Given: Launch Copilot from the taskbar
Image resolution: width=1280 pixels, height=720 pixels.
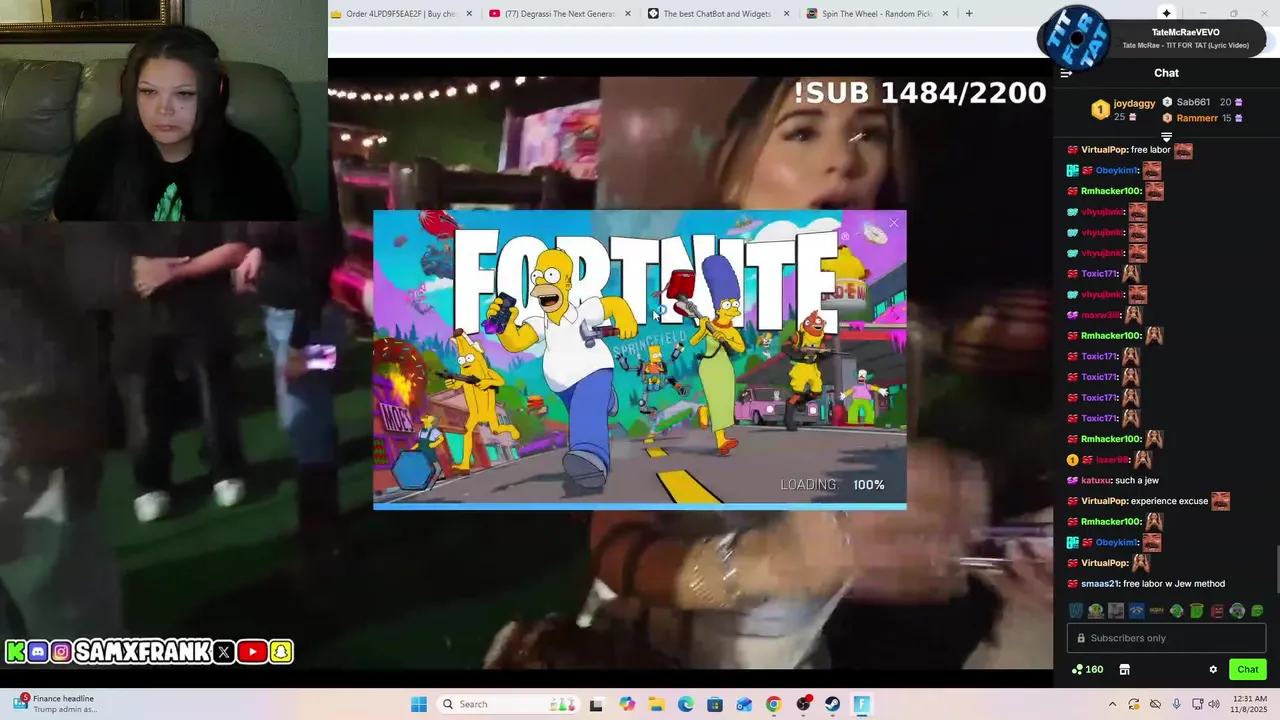Looking at the screenshot, I should [627, 704].
